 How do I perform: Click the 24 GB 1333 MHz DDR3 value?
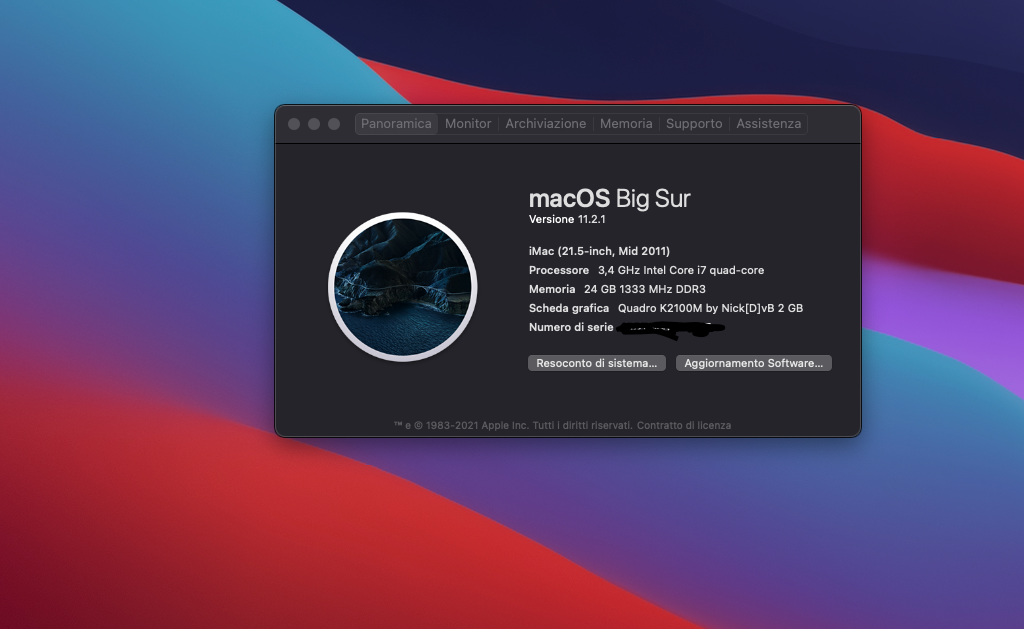click(645, 289)
